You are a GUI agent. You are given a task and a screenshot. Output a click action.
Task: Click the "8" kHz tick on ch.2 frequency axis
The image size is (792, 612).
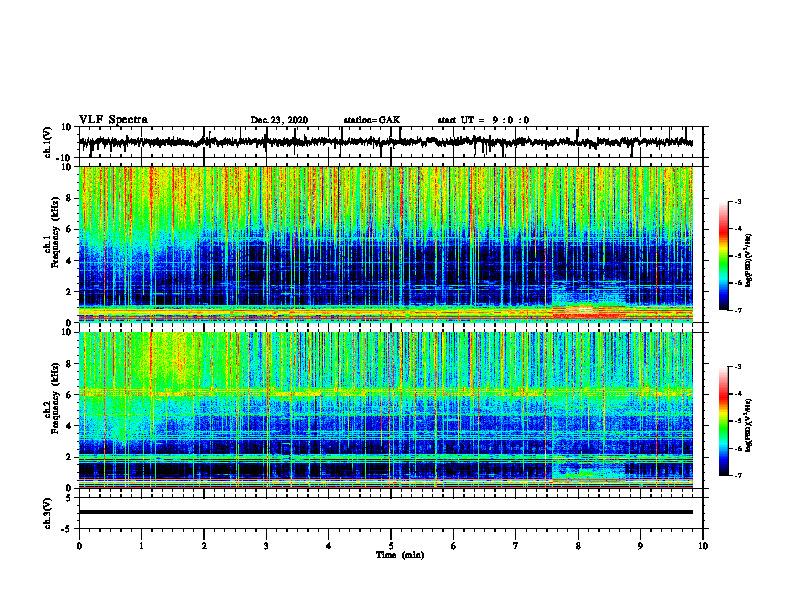[x=70, y=364]
